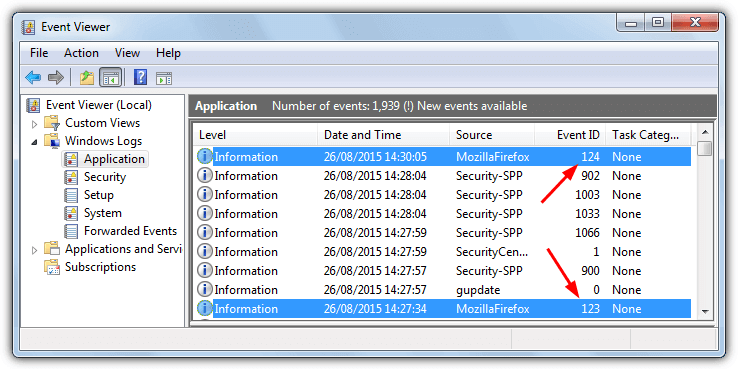The height and width of the screenshot is (369, 738).
Task: Click the Event ID 1066 cell
Action: [x=587, y=233]
